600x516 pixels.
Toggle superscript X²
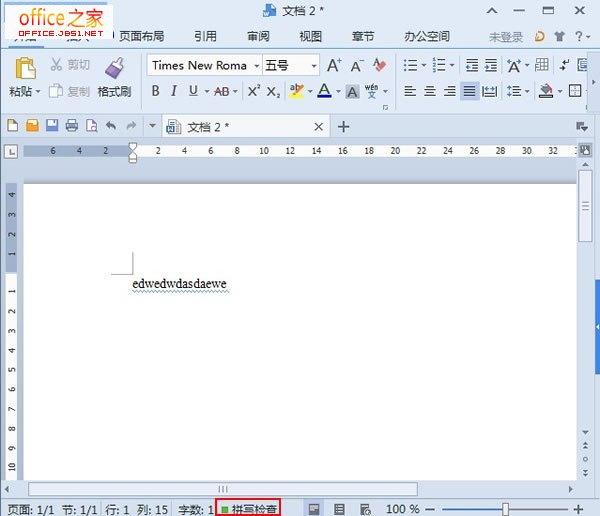click(254, 91)
